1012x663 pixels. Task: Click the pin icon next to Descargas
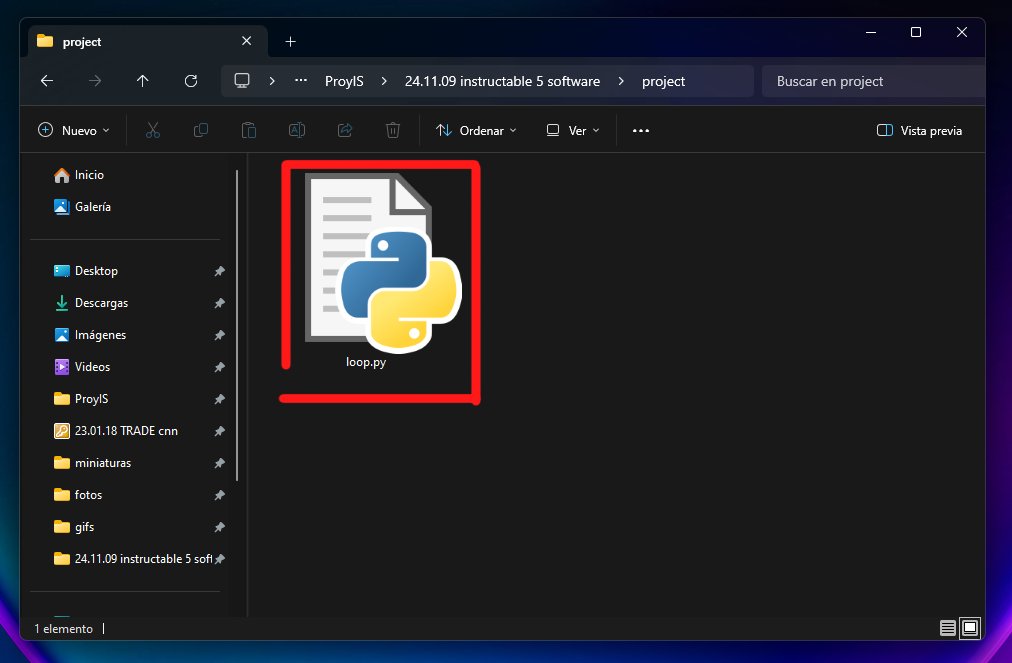pyautogui.click(x=219, y=303)
